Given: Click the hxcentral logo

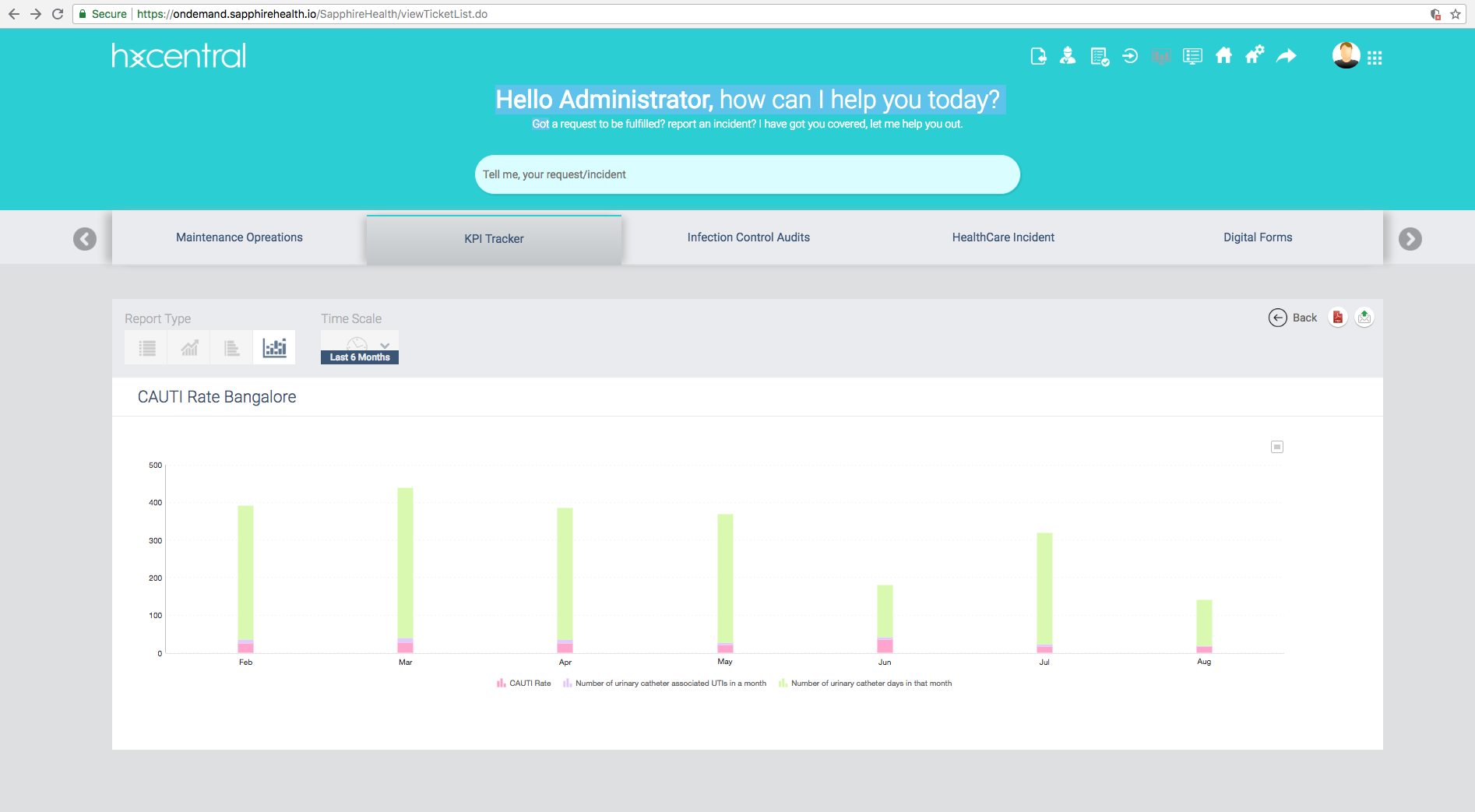Looking at the screenshot, I should click(x=179, y=55).
